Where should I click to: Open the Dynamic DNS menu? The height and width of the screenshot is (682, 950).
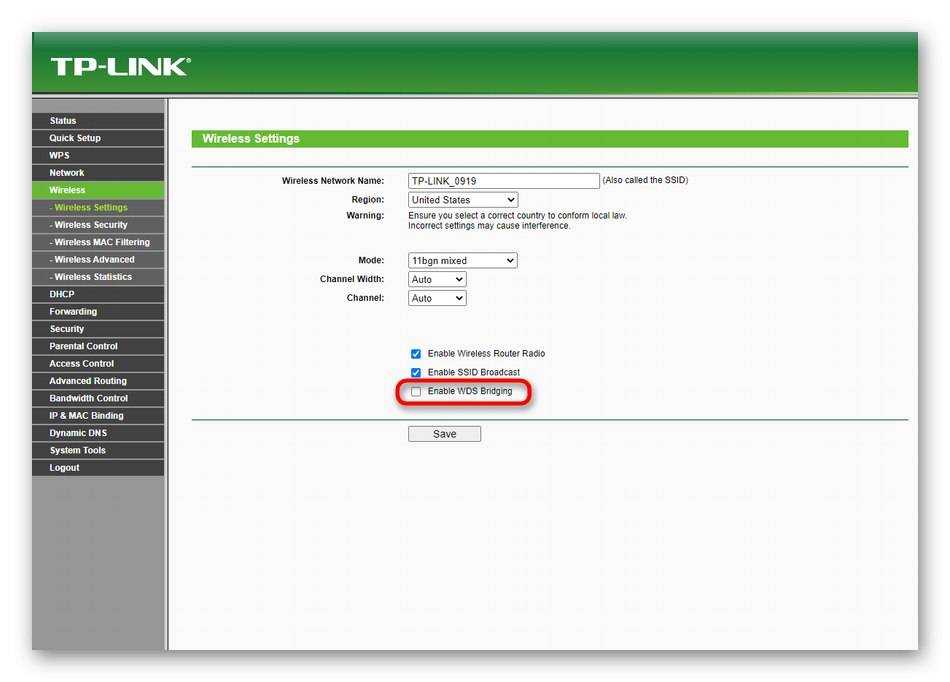click(x=98, y=433)
